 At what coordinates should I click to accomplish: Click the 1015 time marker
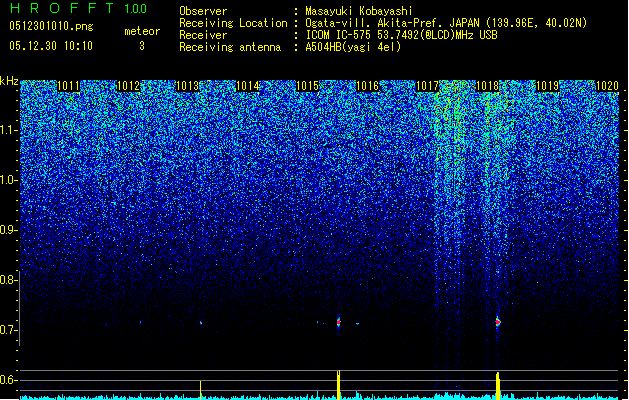(x=307, y=86)
